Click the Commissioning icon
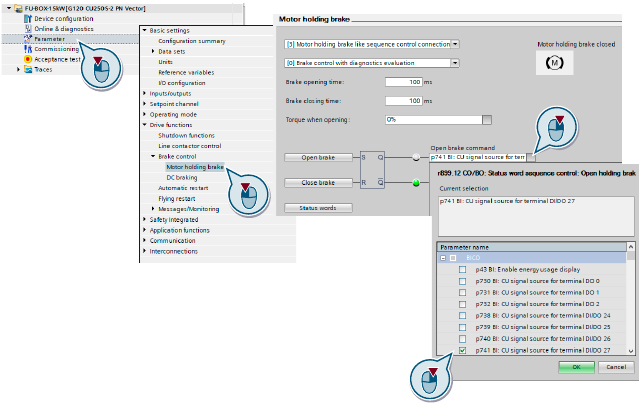The height and width of the screenshot is (404, 639). coord(28,49)
